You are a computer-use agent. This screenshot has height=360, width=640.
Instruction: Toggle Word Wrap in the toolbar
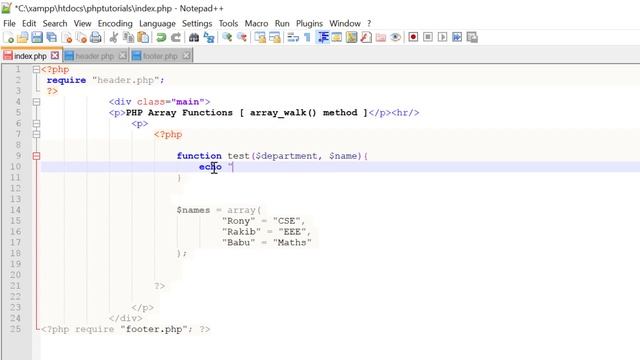293,38
